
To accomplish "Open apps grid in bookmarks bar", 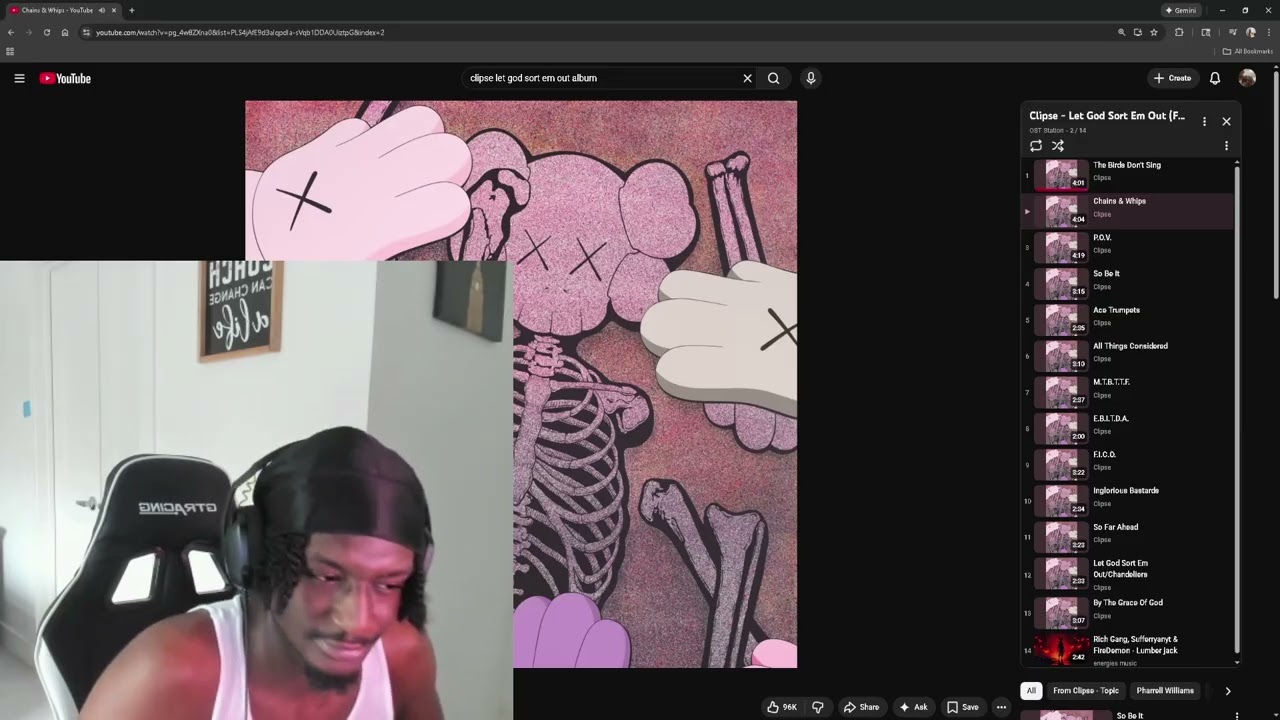I will coord(10,51).
